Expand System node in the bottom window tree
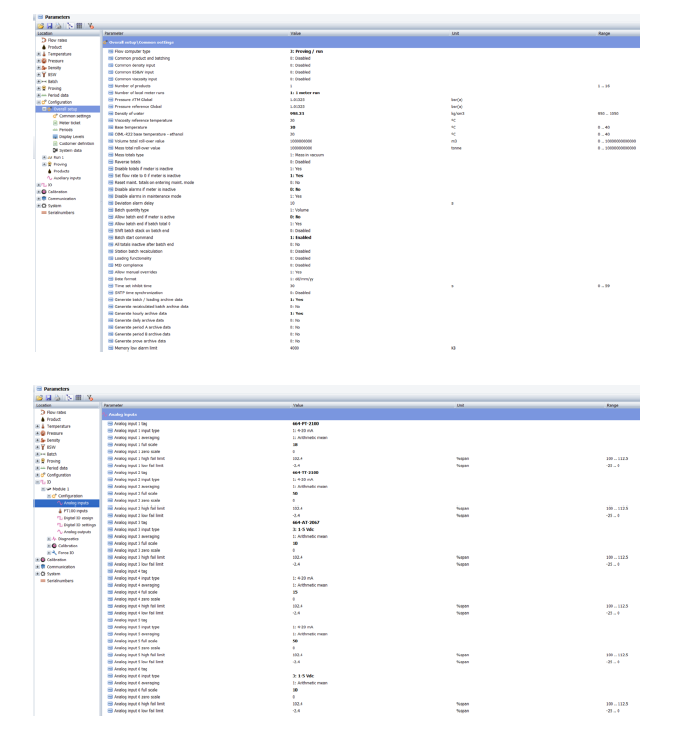This screenshot has height=733, width=690. (x=38, y=574)
